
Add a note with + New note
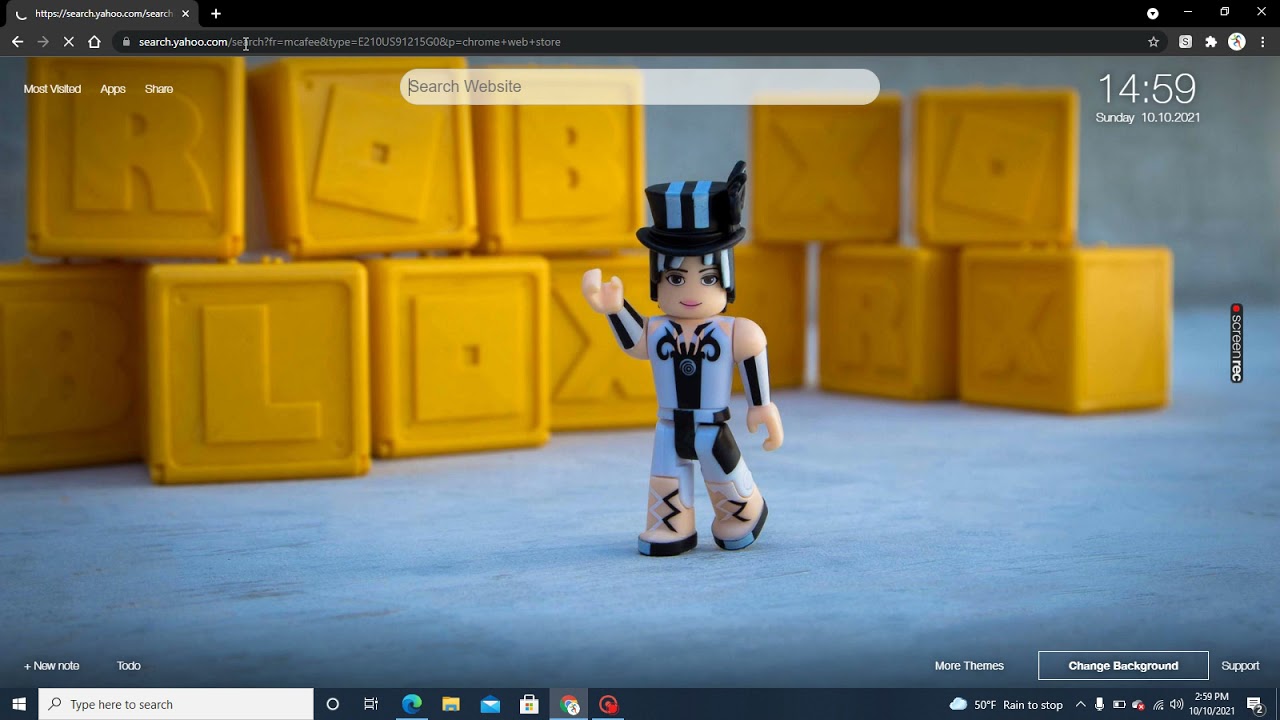(51, 665)
